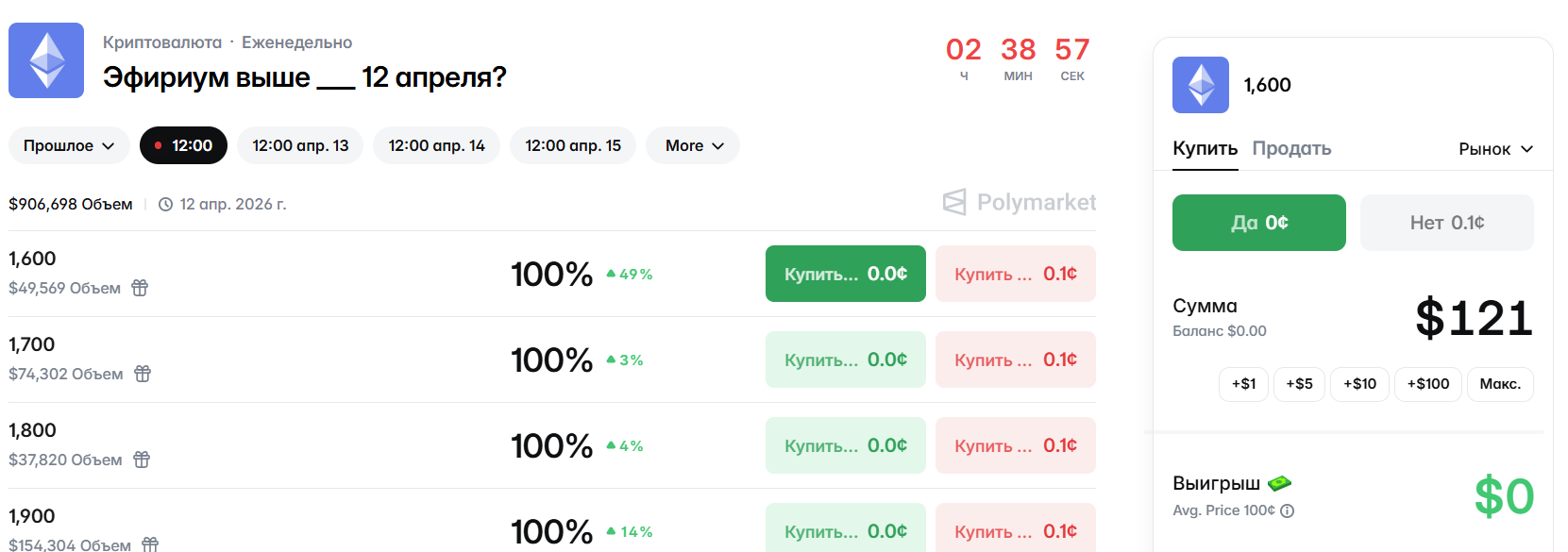Select the Нет 0.1¢ outcome
The height and width of the screenshot is (552, 1568).
click(1446, 223)
